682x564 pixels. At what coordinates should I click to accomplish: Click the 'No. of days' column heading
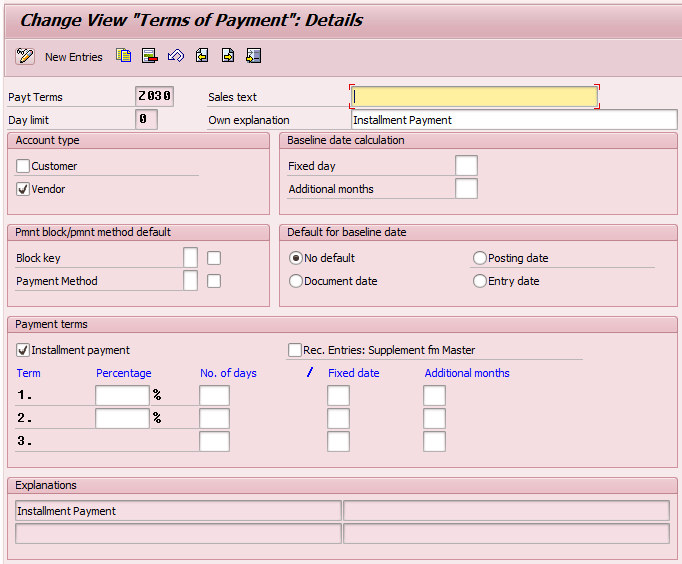pyautogui.click(x=228, y=373)
